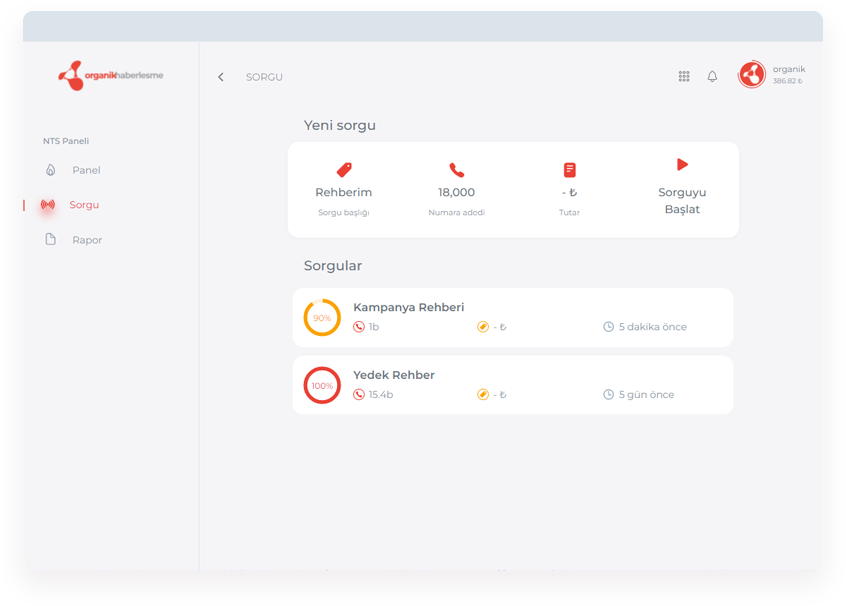The height and width of the screenshot is (606, 846).
Task: Open the Yedek Rehber query
Action: click(x=394, y=375)
